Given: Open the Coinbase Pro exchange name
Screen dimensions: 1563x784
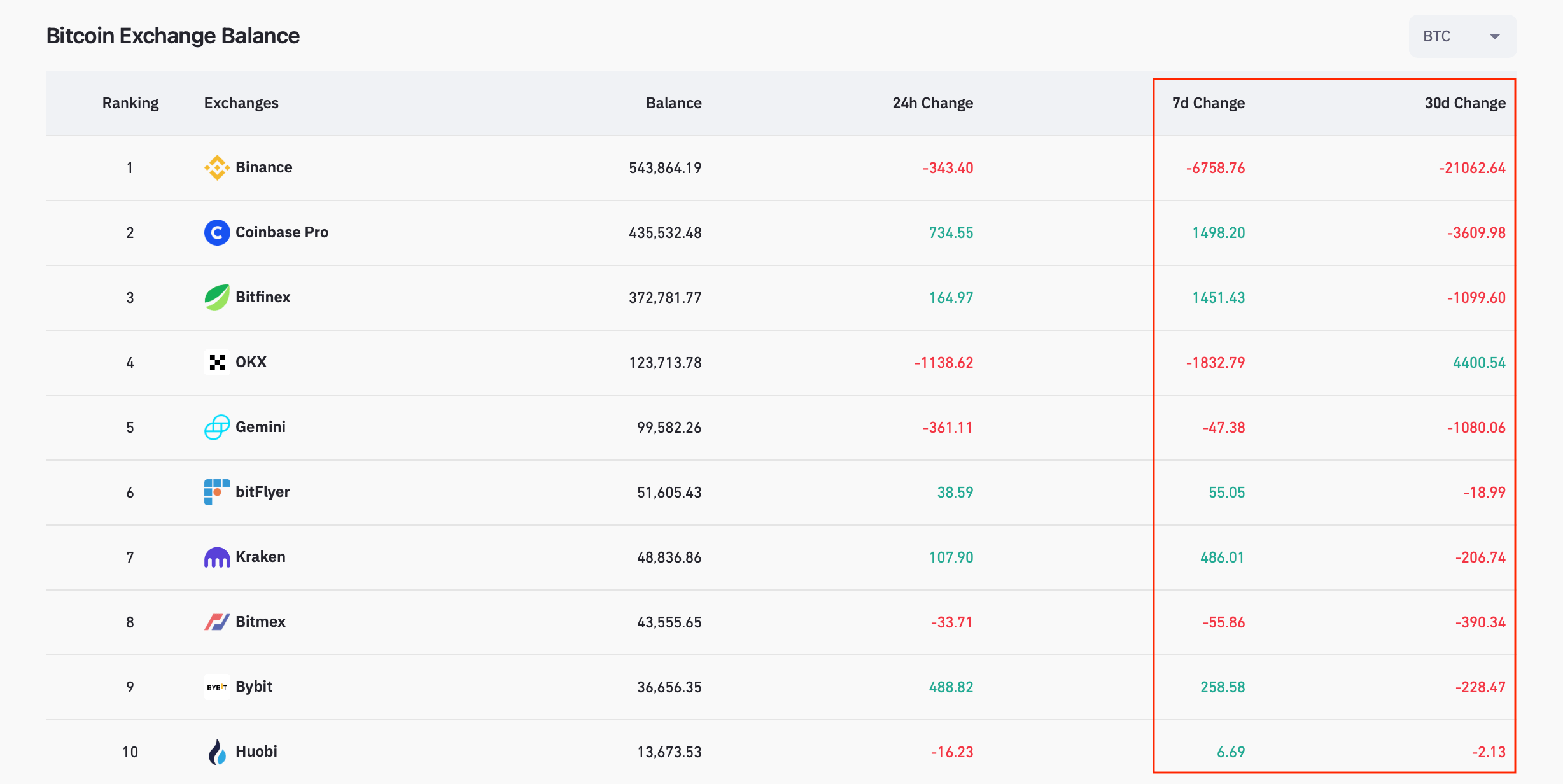Looking at the screenshot, I should (x=282, y=232).
